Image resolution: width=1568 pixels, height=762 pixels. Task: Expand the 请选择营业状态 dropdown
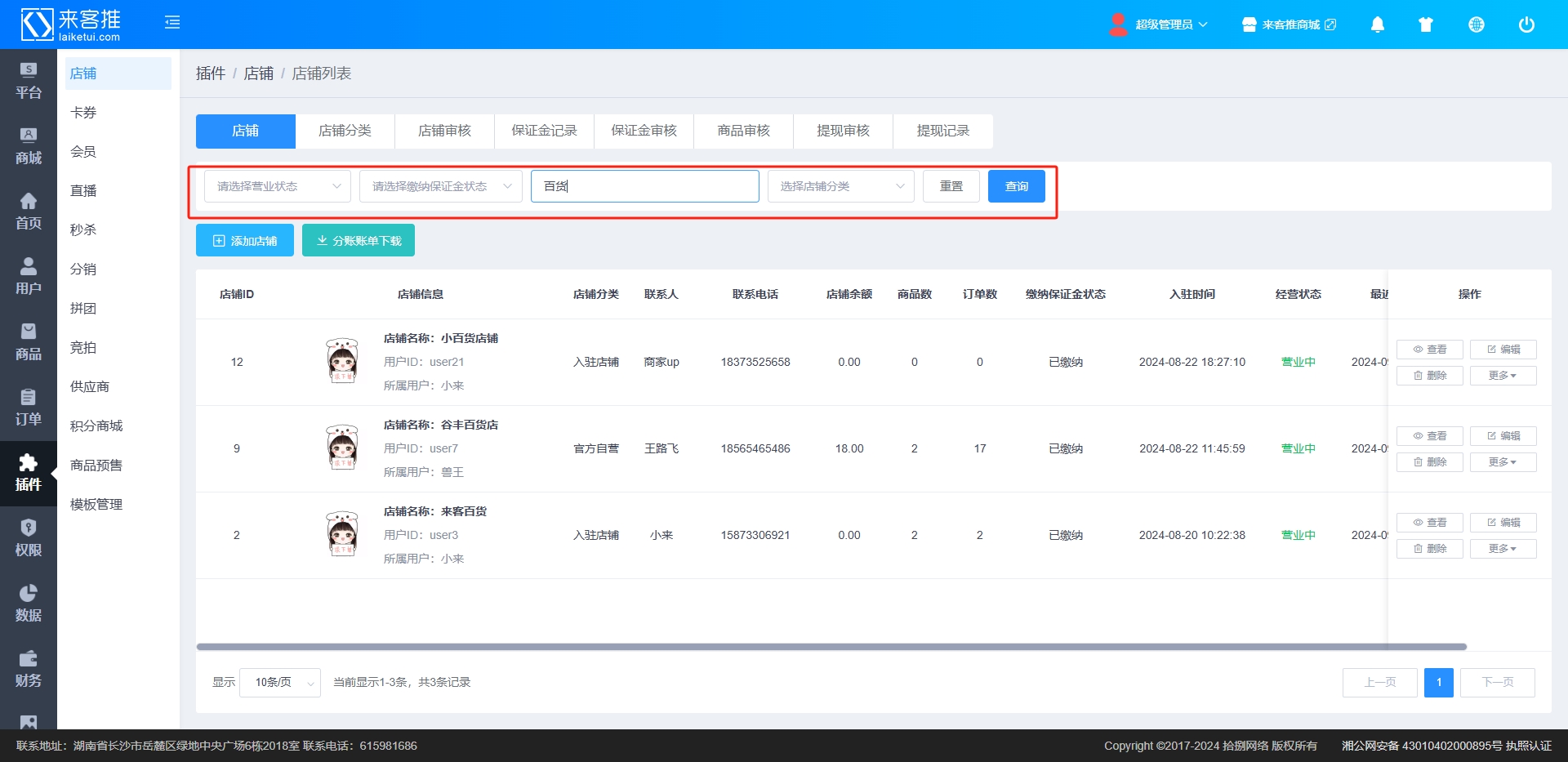tap(277, 186)
